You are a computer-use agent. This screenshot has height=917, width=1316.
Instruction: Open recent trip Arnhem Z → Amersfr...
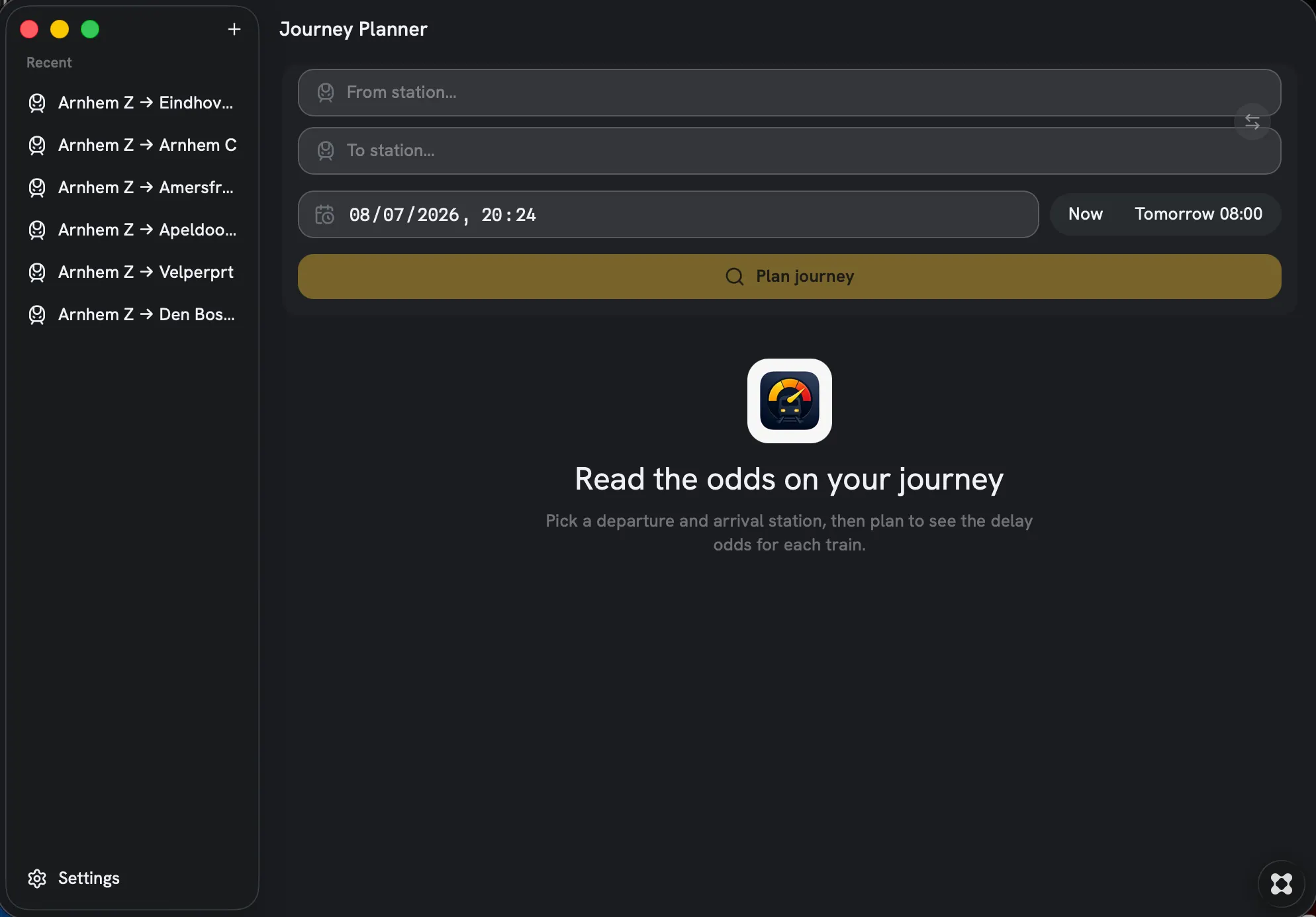[x=132, y=188]
